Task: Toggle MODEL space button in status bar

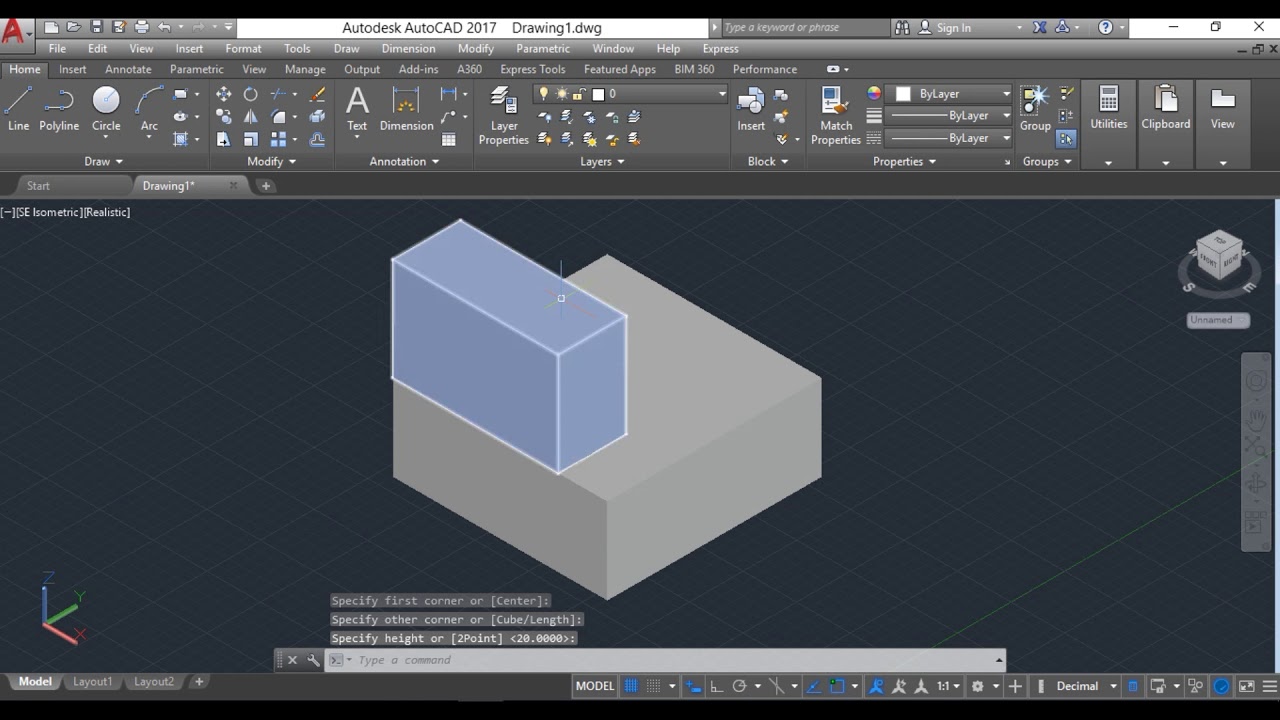Action: pyautogui.click(x=595, y=686)
